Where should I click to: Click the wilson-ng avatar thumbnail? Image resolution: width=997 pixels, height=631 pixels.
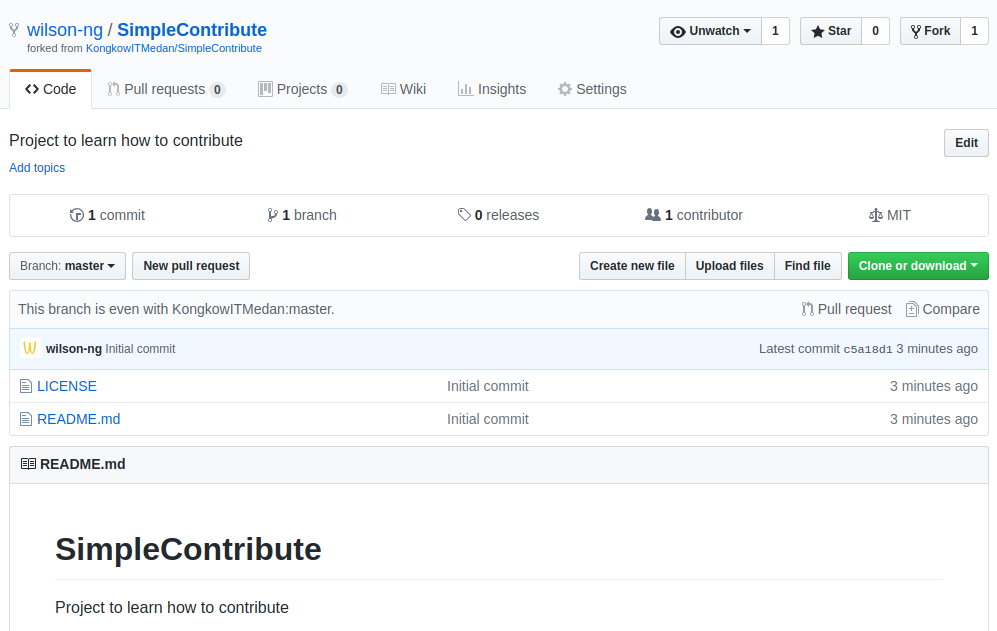tap(30, 349)
